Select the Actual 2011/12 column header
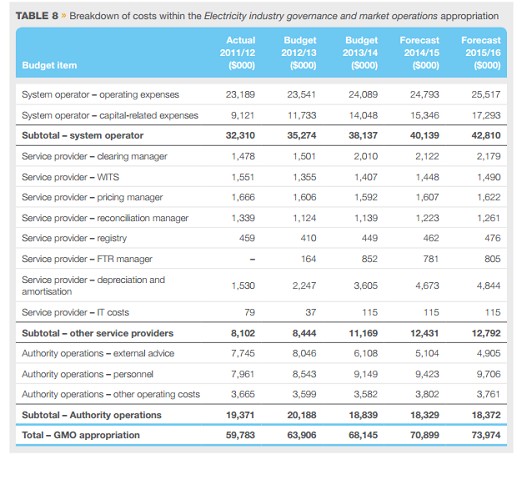522x480 pixels. [x=237, y=53]
